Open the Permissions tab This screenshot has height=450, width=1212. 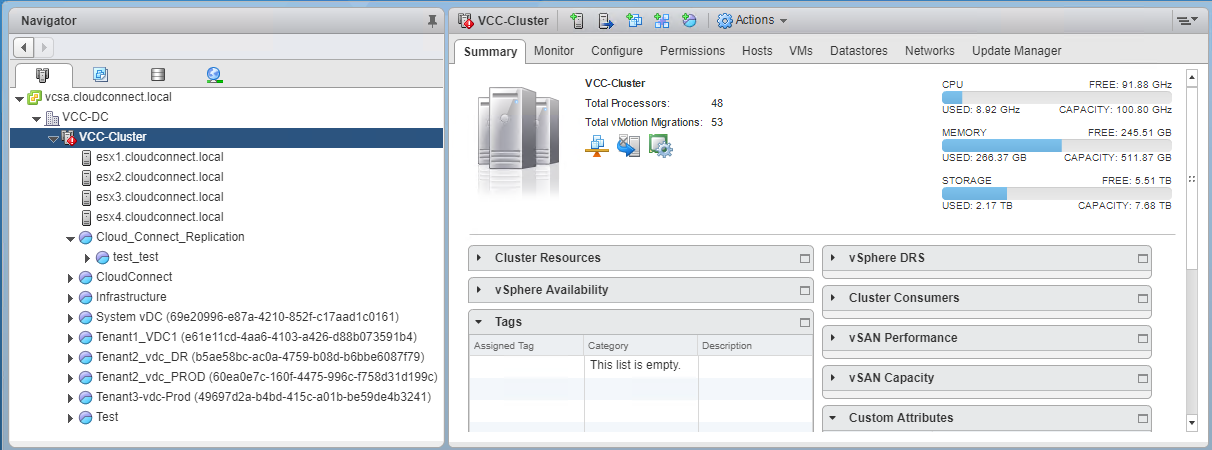pos(693,51)
